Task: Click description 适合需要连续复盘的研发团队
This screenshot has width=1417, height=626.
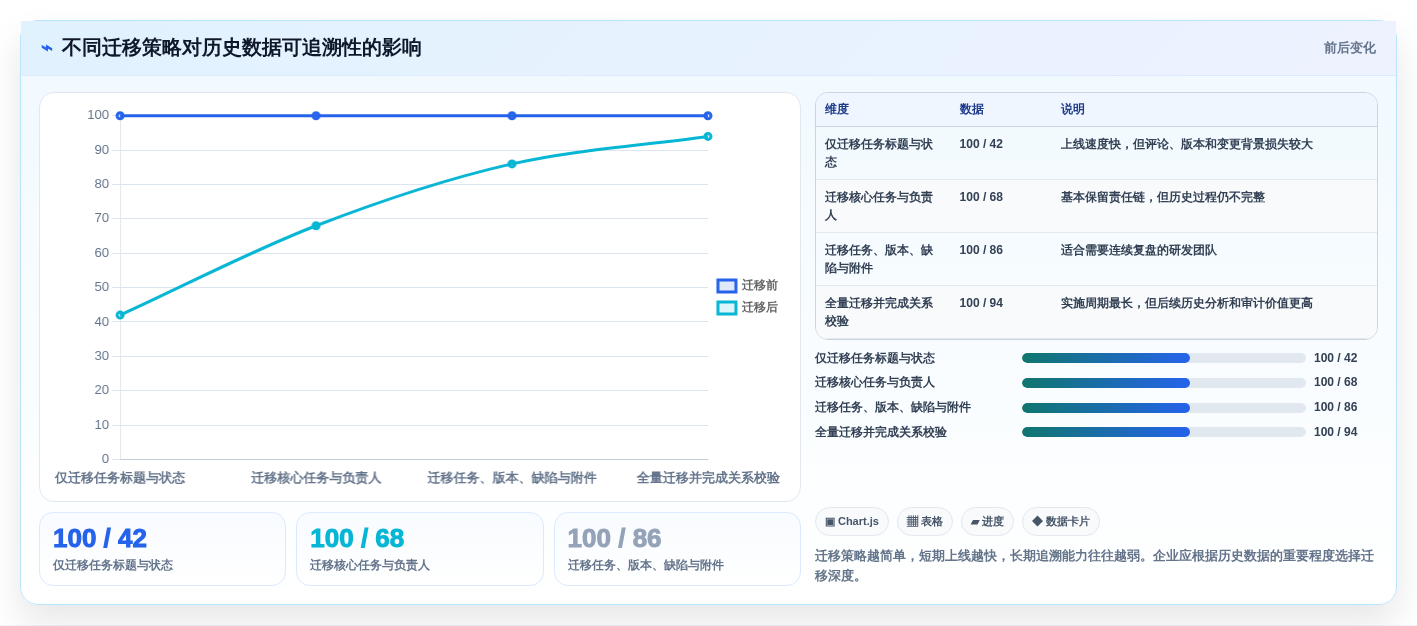Action: point(1138,250)
